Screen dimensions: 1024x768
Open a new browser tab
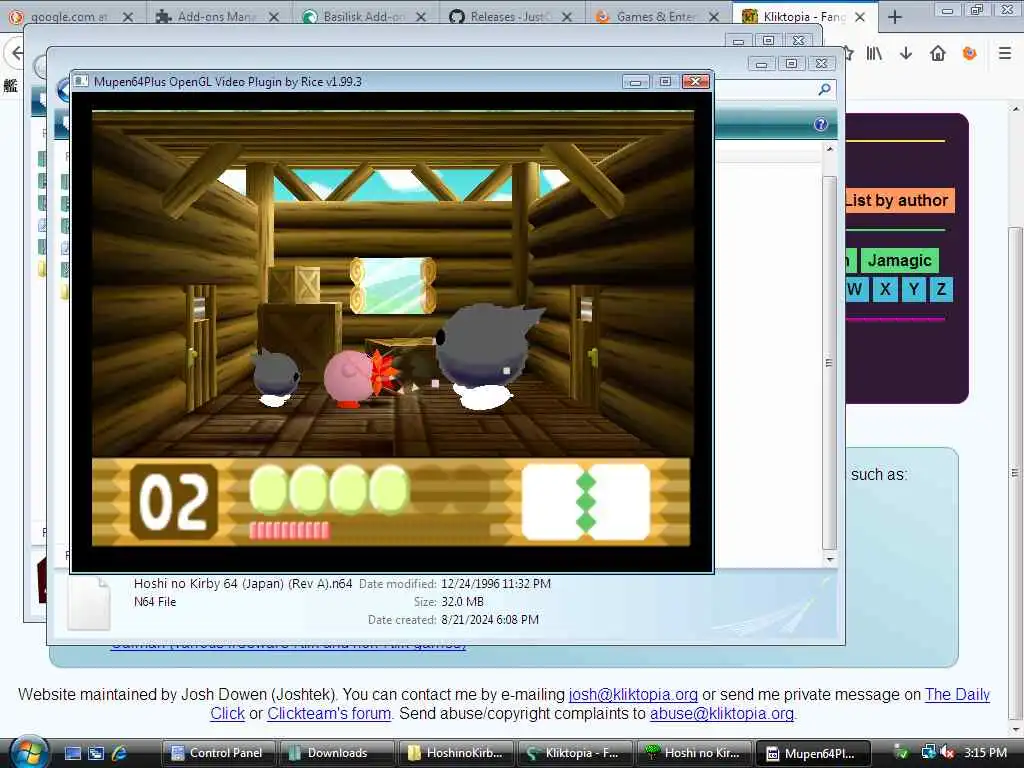tap(895, 17)
